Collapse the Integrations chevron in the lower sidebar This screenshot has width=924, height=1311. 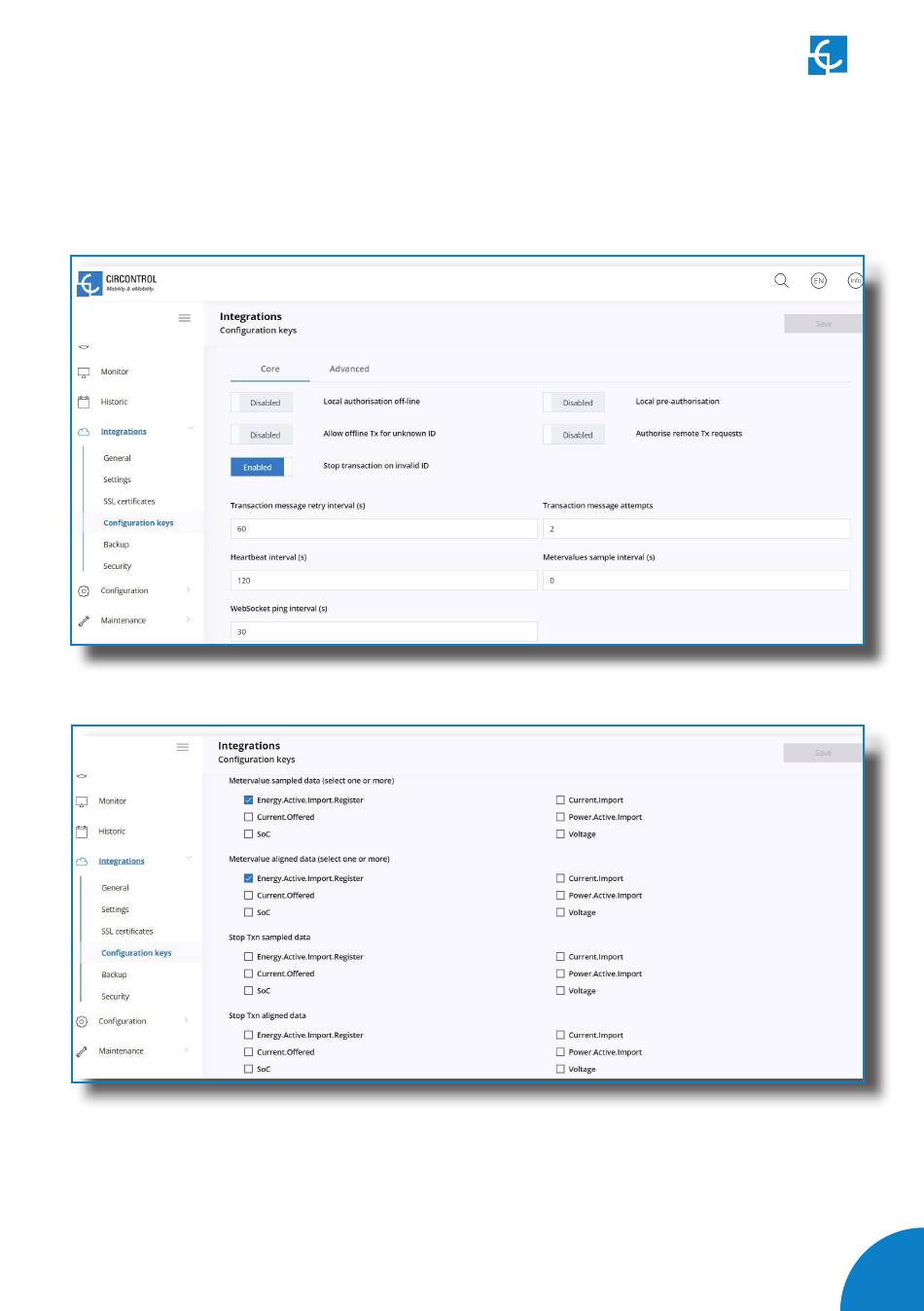pos(188,858)
